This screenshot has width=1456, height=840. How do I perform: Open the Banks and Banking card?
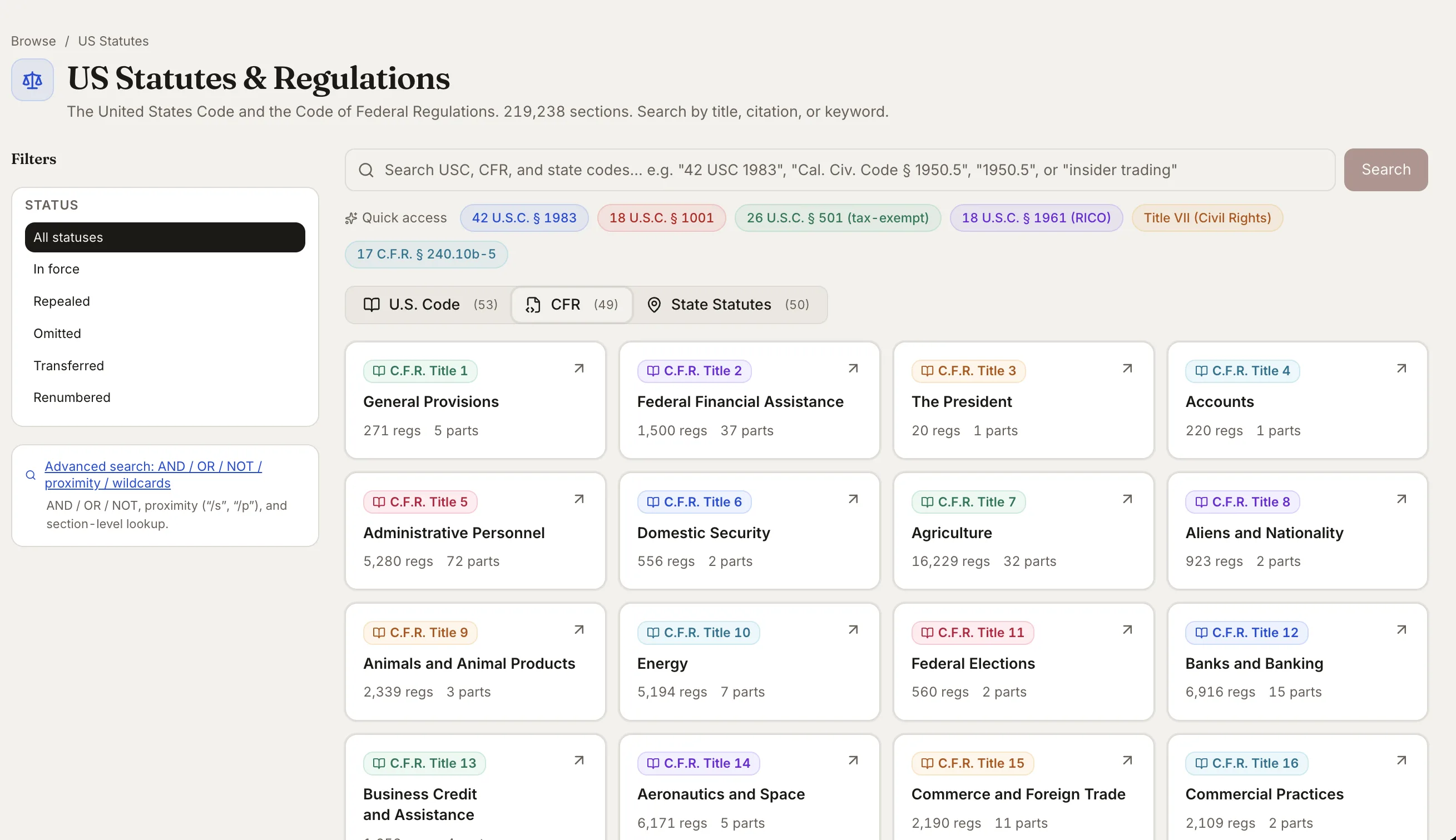[x=1297, y=662]
